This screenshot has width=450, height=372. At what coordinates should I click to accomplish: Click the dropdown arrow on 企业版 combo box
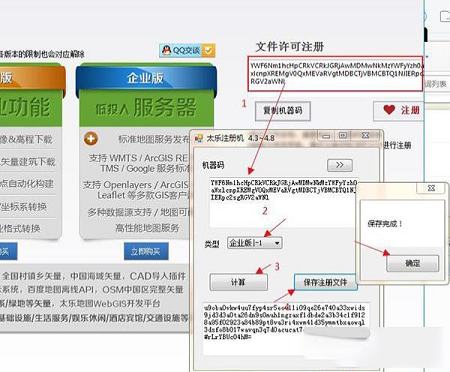[277, 243]
